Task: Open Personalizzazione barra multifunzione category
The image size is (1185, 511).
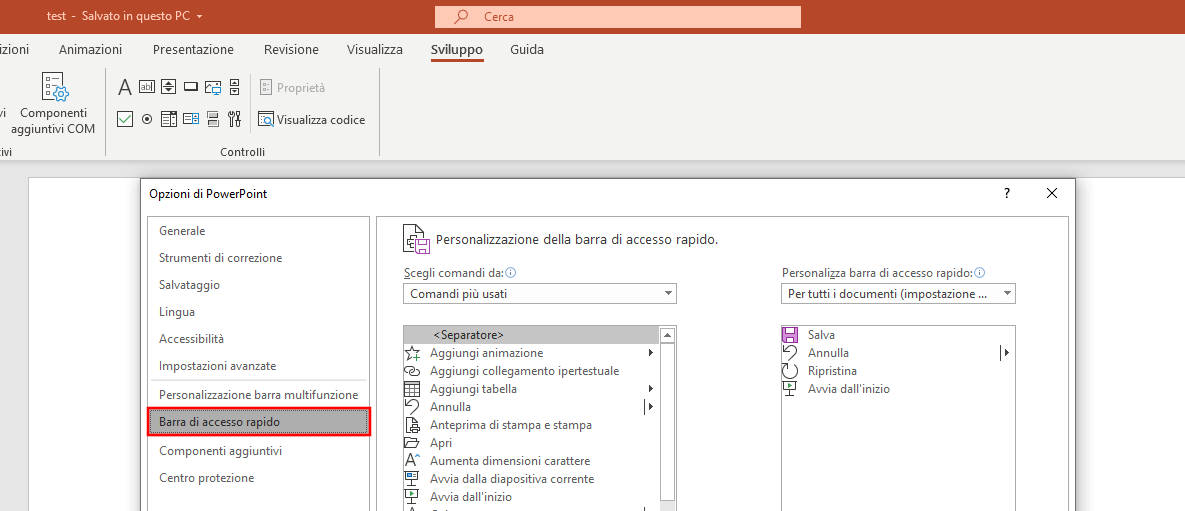Action: click(x=258, y=395)
